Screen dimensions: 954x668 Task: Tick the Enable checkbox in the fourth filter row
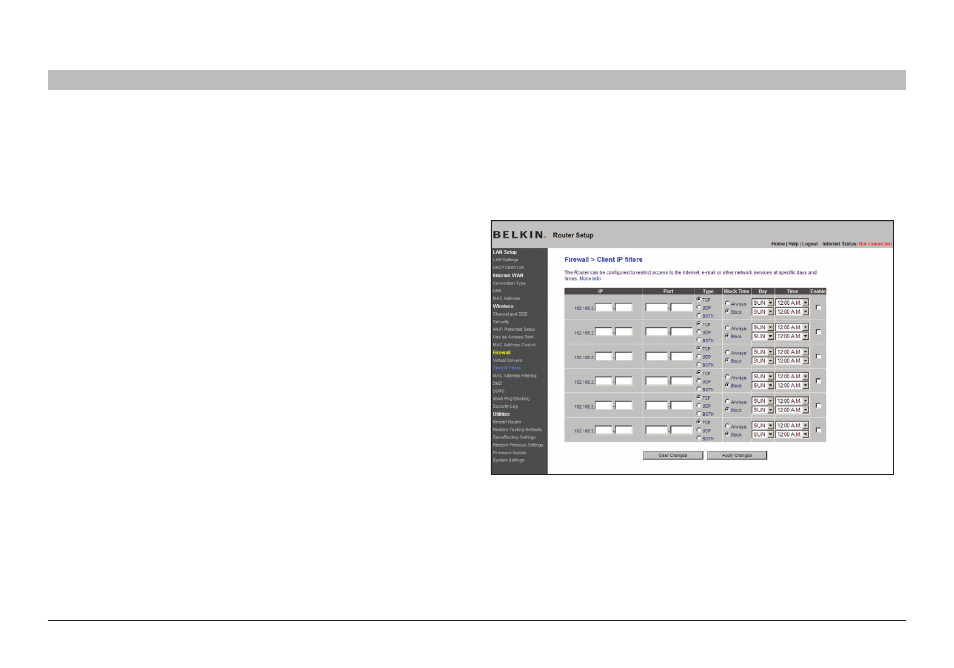click(x=818, y=381)
